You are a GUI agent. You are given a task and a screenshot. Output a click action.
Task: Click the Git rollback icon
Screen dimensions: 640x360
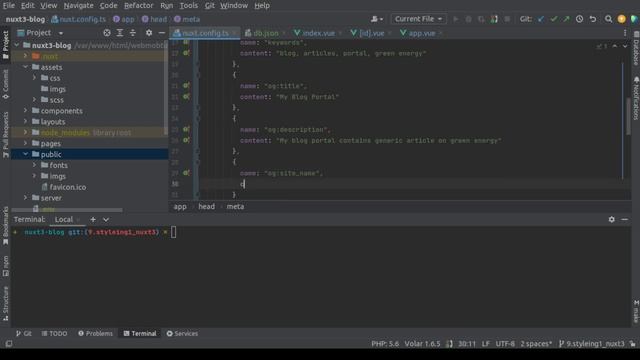click(593, 19)
